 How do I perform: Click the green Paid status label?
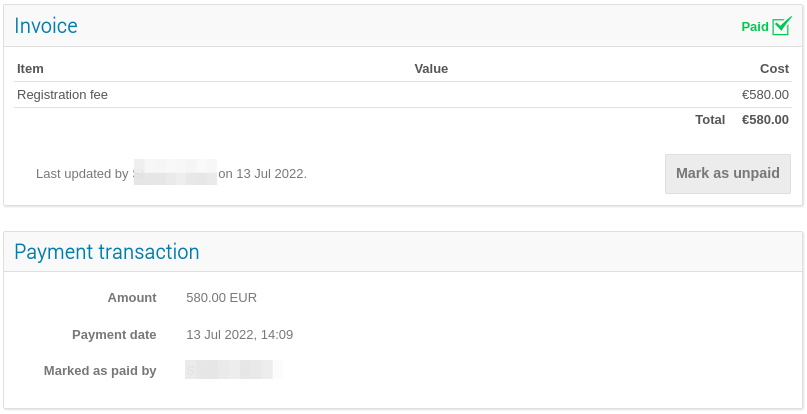coord(754,27)
